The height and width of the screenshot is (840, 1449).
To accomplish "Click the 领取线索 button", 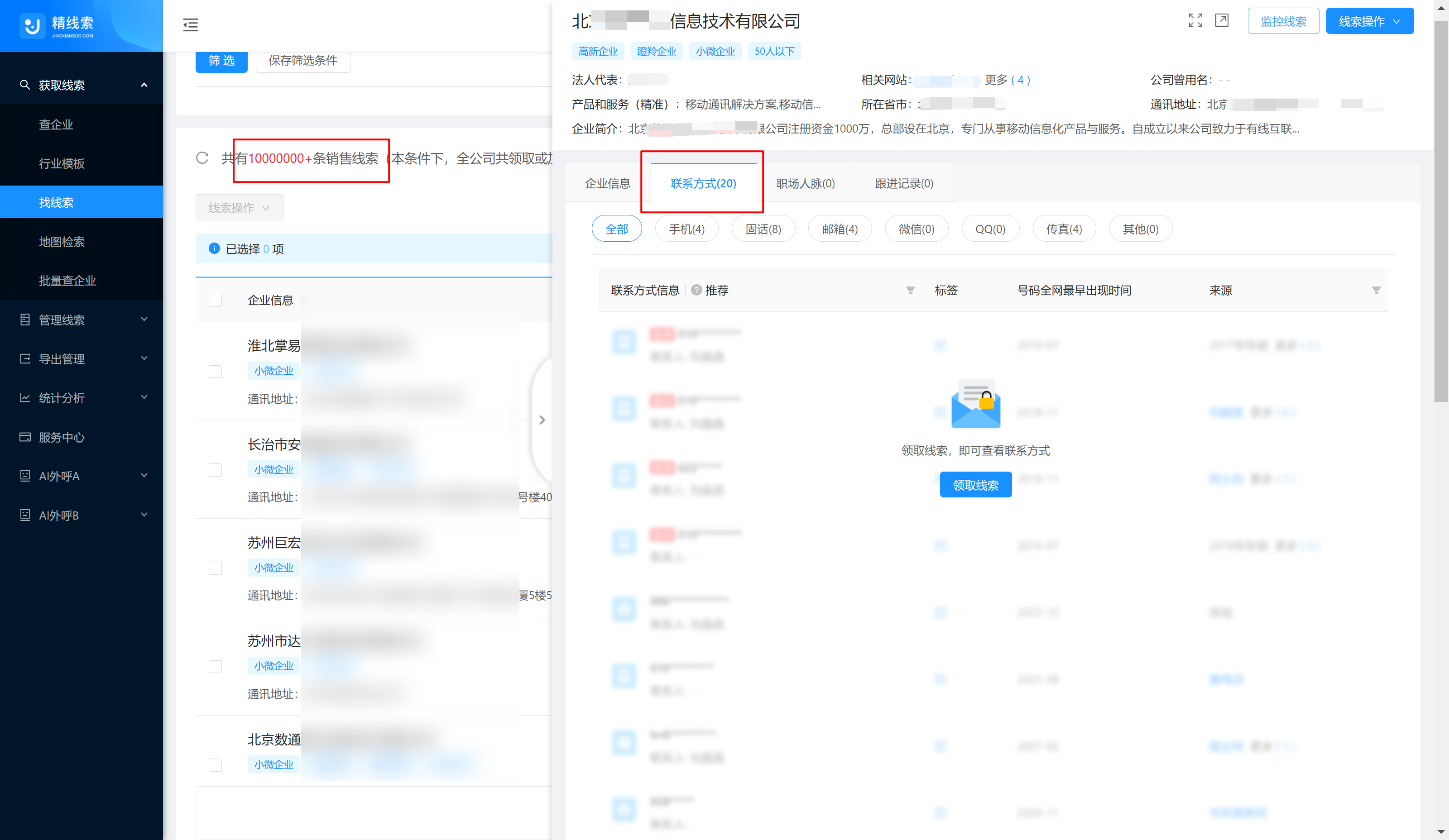I will (975, 485).
